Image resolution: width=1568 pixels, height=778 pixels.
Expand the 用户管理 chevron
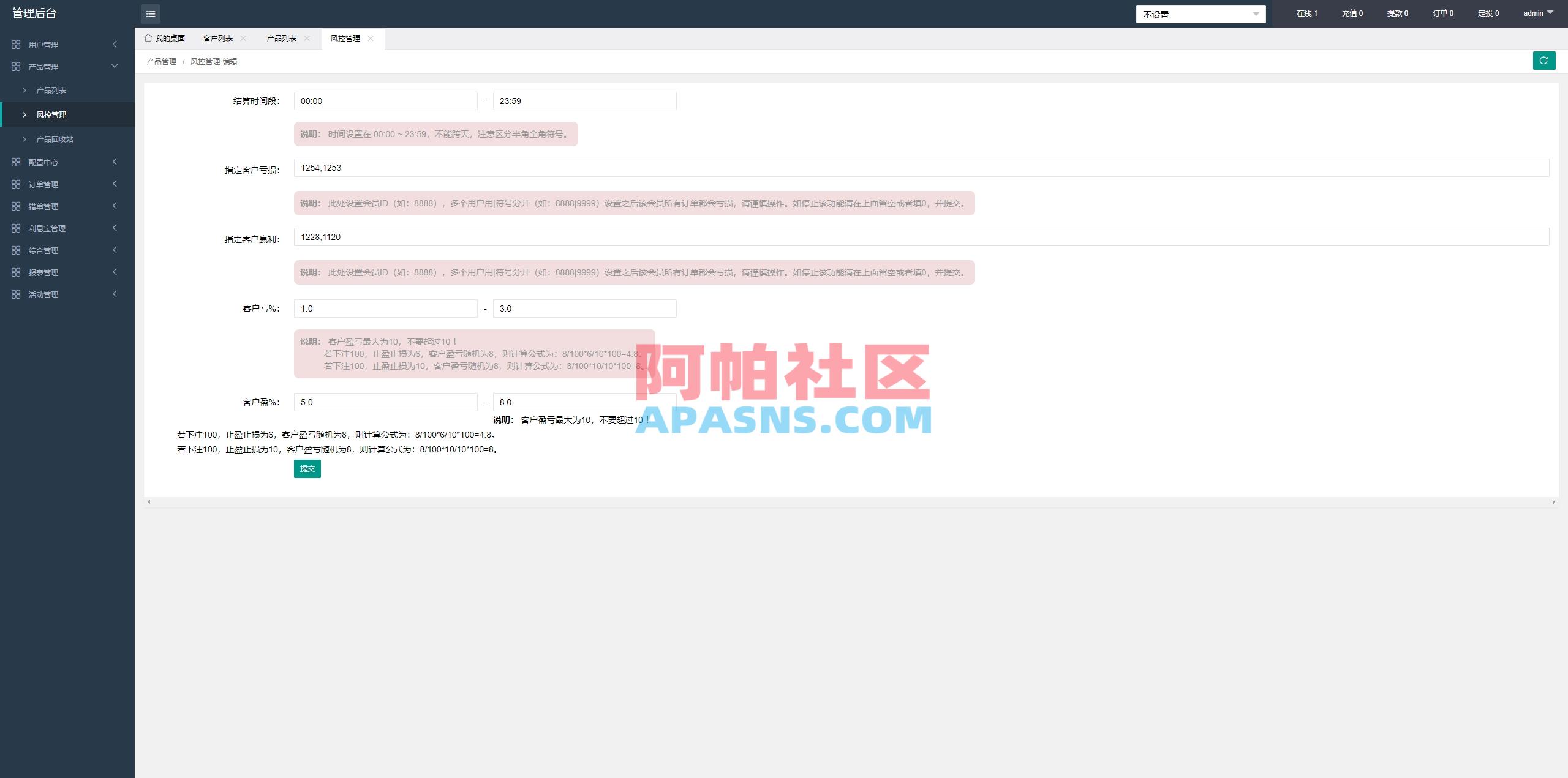pos(115,44)
